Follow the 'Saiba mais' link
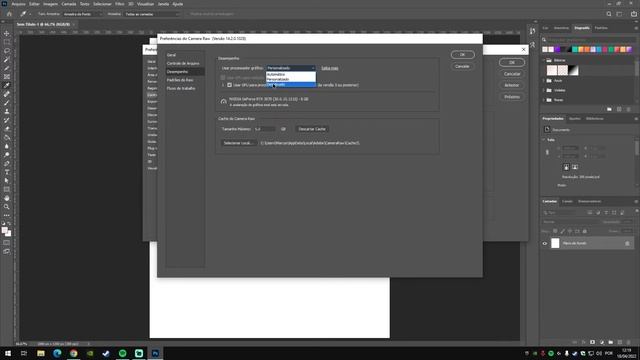The height and width of the screenshot is (360, 640). [x=330, y=68]
